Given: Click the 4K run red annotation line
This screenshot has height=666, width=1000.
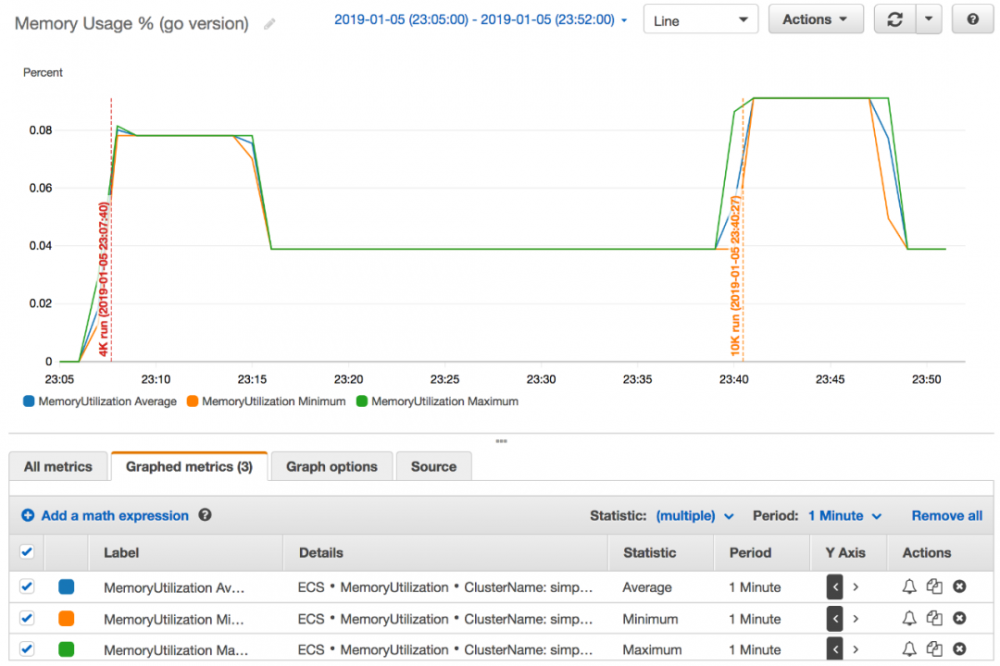Looking at the screenshot, I should tap(111, 230).
